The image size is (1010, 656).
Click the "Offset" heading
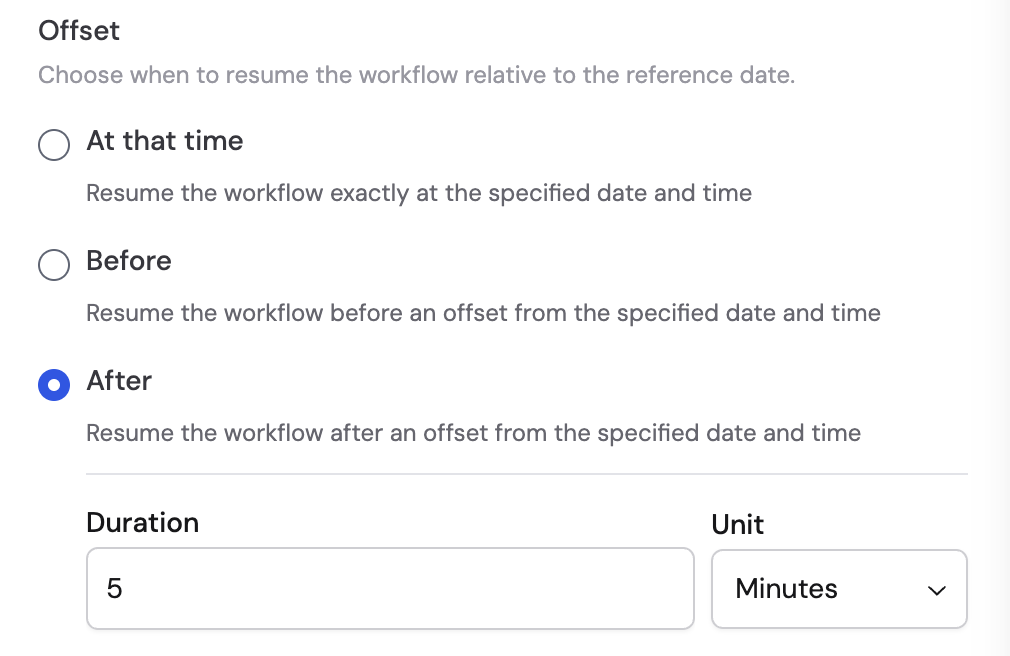pyautogui.click(x=78, y=31)
